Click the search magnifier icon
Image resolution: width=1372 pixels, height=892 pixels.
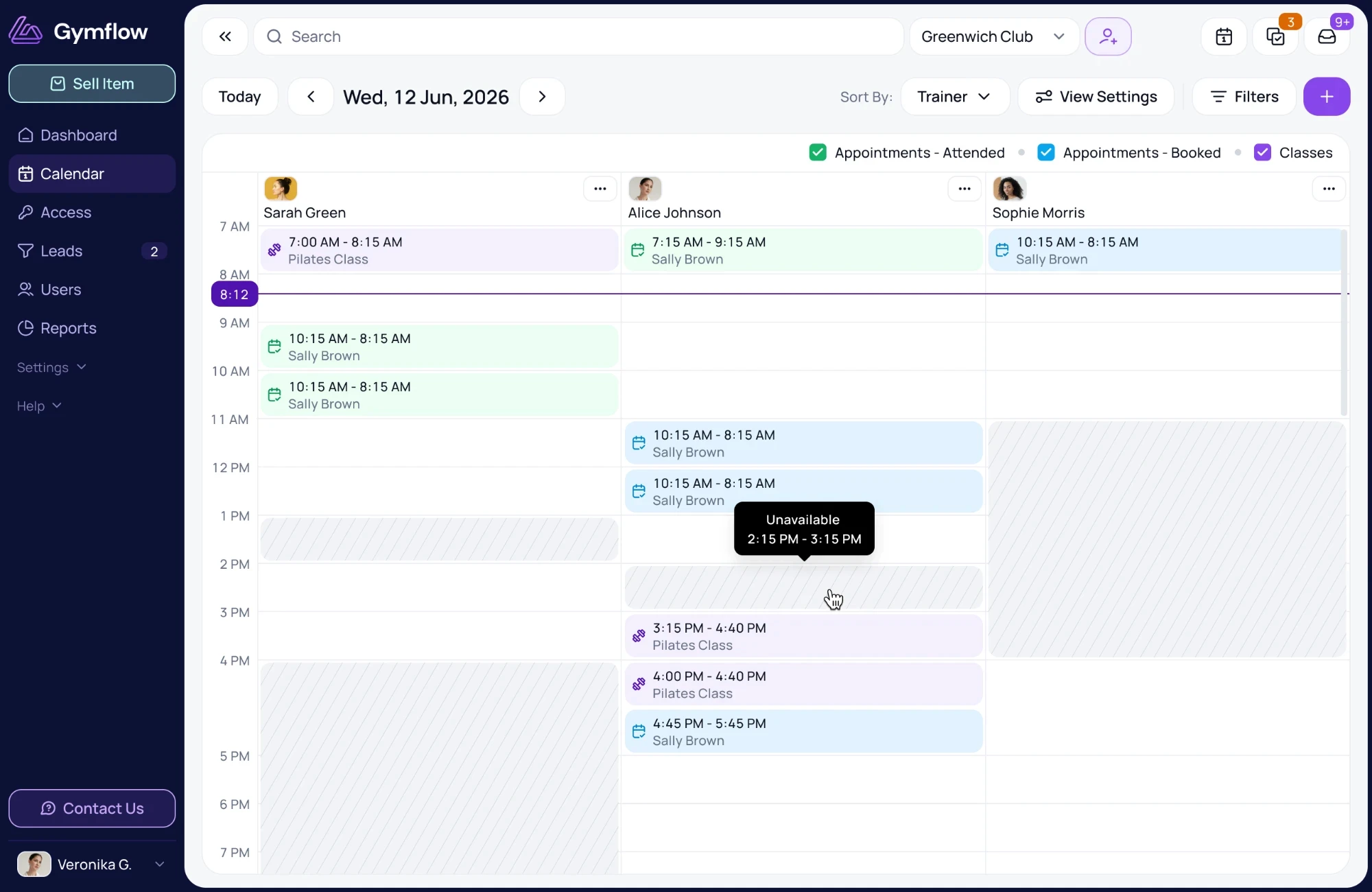(274, 36)
